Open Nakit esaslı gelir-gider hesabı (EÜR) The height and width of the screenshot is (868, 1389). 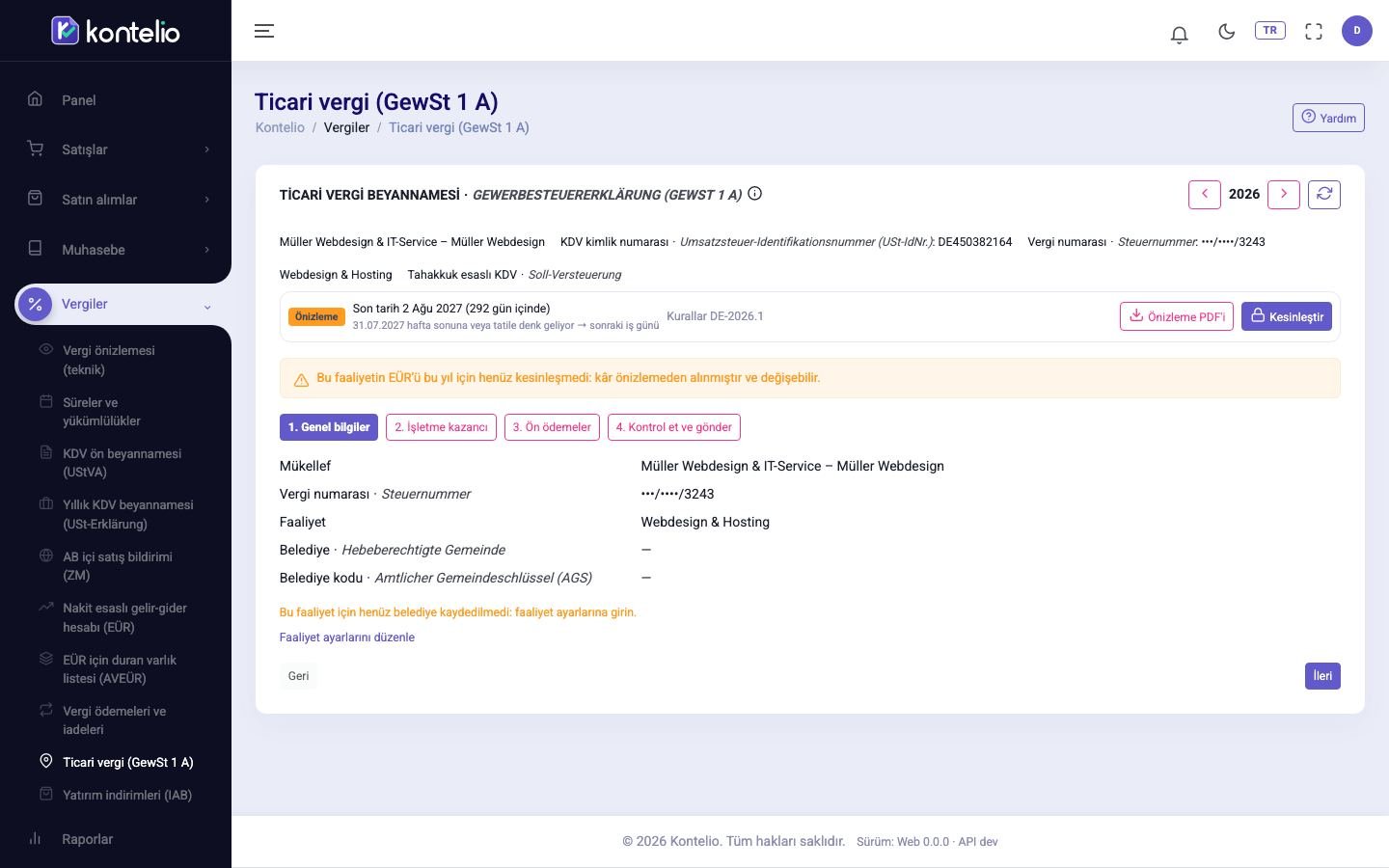pos(125,617)
